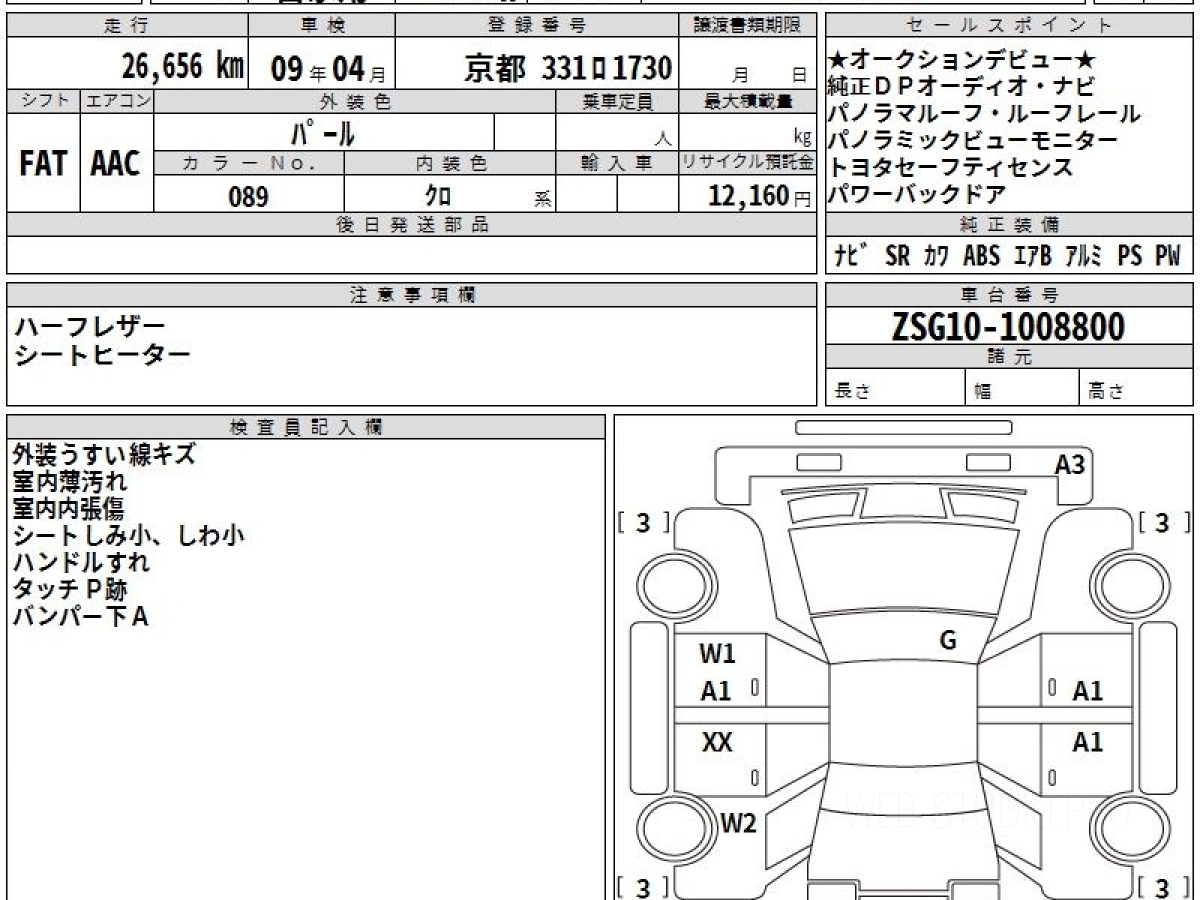Click the 純正装備 header
1200x900 pixels.
[x=1009, y=225]
